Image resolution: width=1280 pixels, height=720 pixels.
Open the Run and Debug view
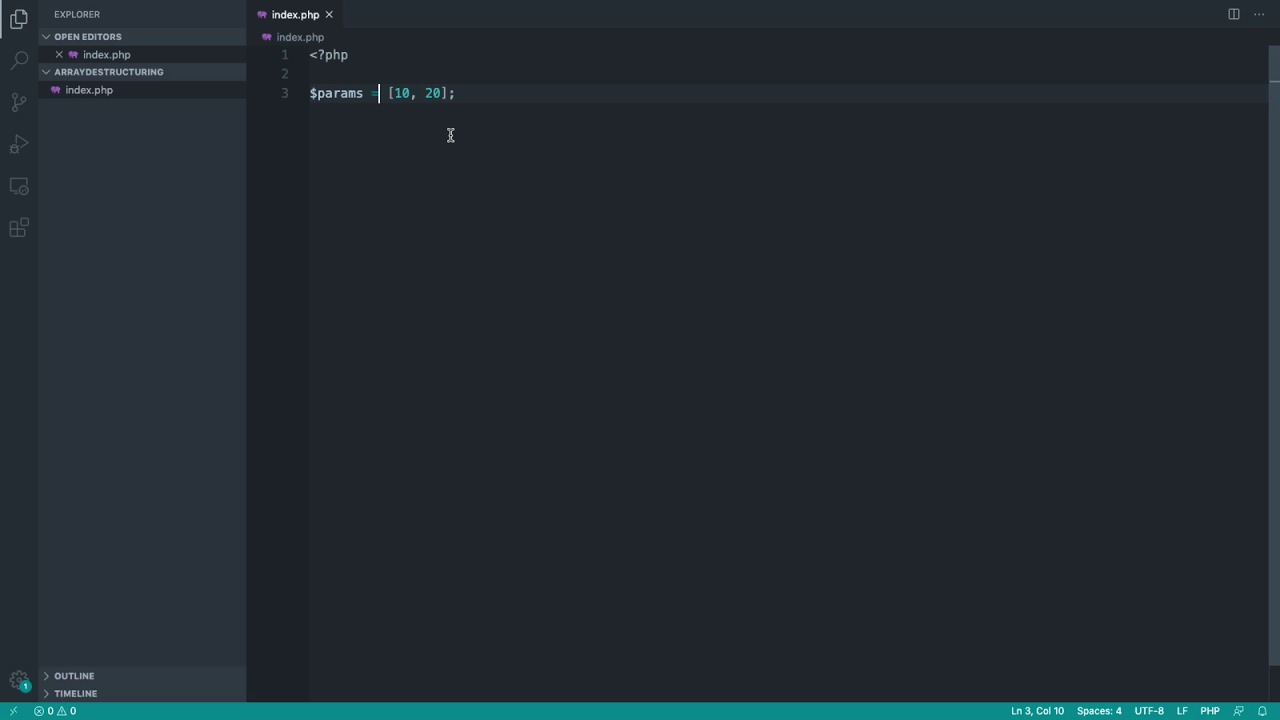coord(19,144)
